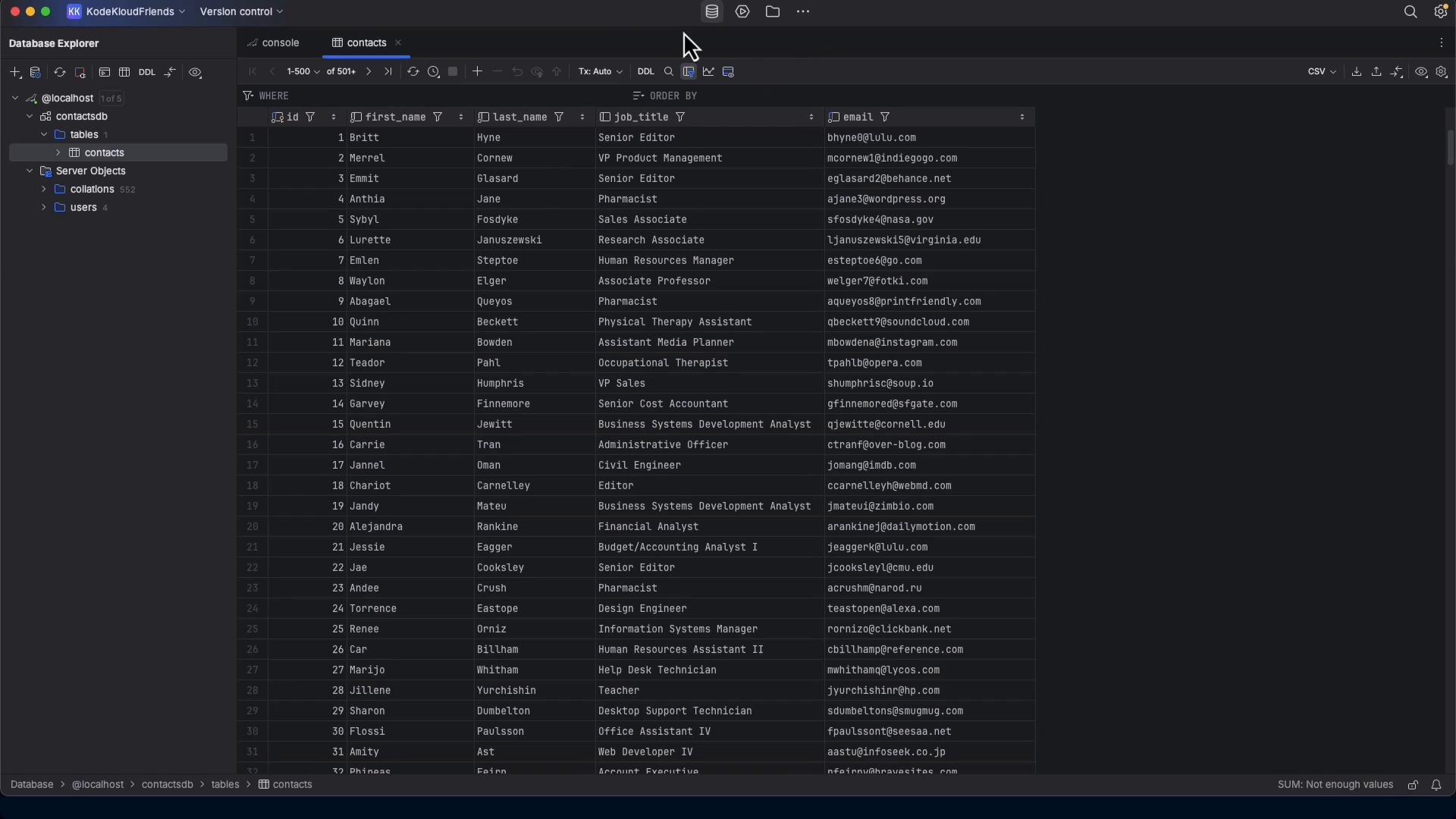Open the KodeKloudFriends project dropdown
Viewport: 1456px width, 819px height.
pyautogui.click(x=126, y=12)
